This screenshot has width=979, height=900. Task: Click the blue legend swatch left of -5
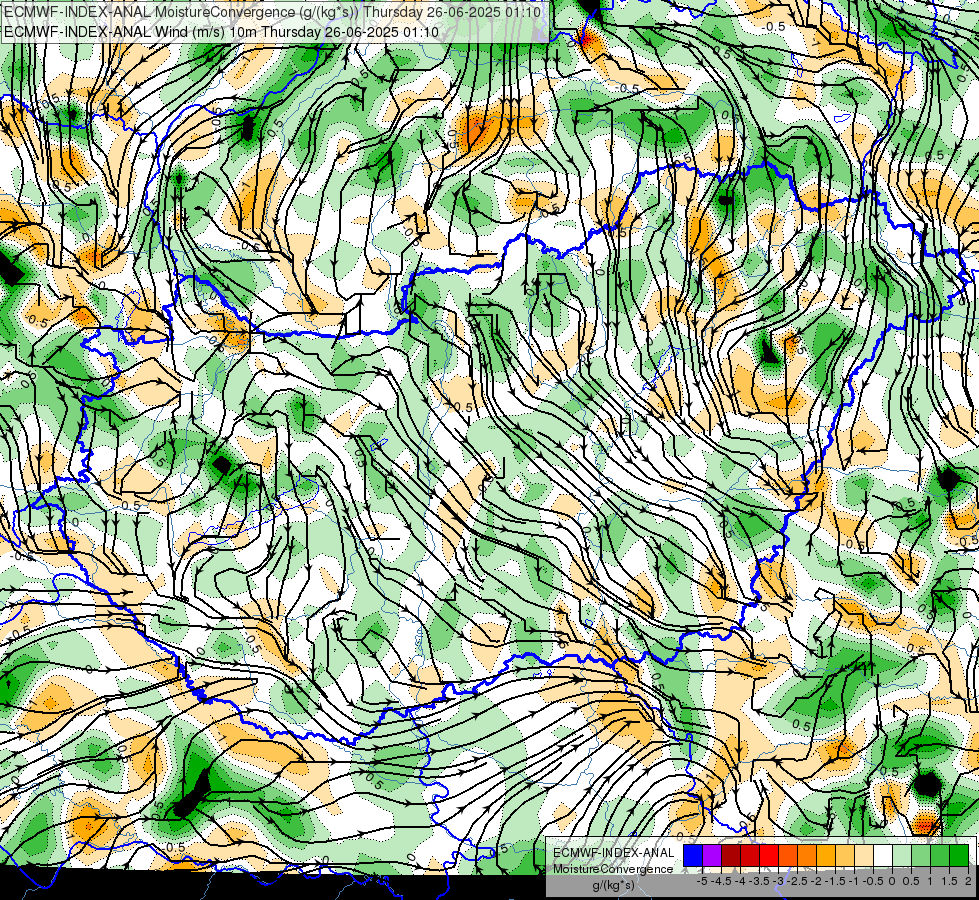693,856
